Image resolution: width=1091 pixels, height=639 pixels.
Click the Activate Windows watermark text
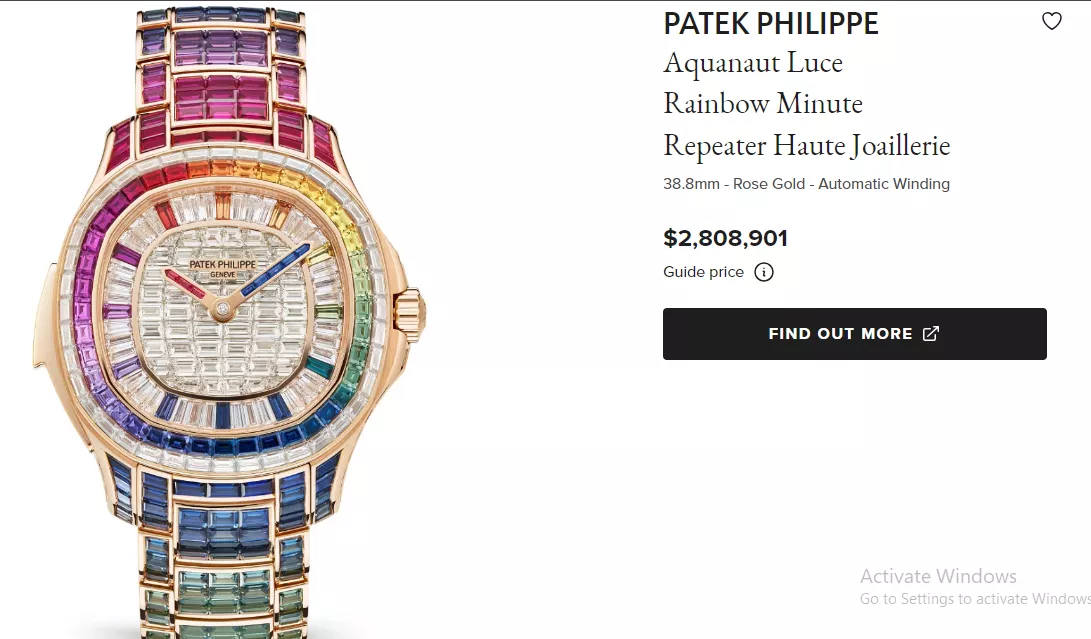click(938, 576)
